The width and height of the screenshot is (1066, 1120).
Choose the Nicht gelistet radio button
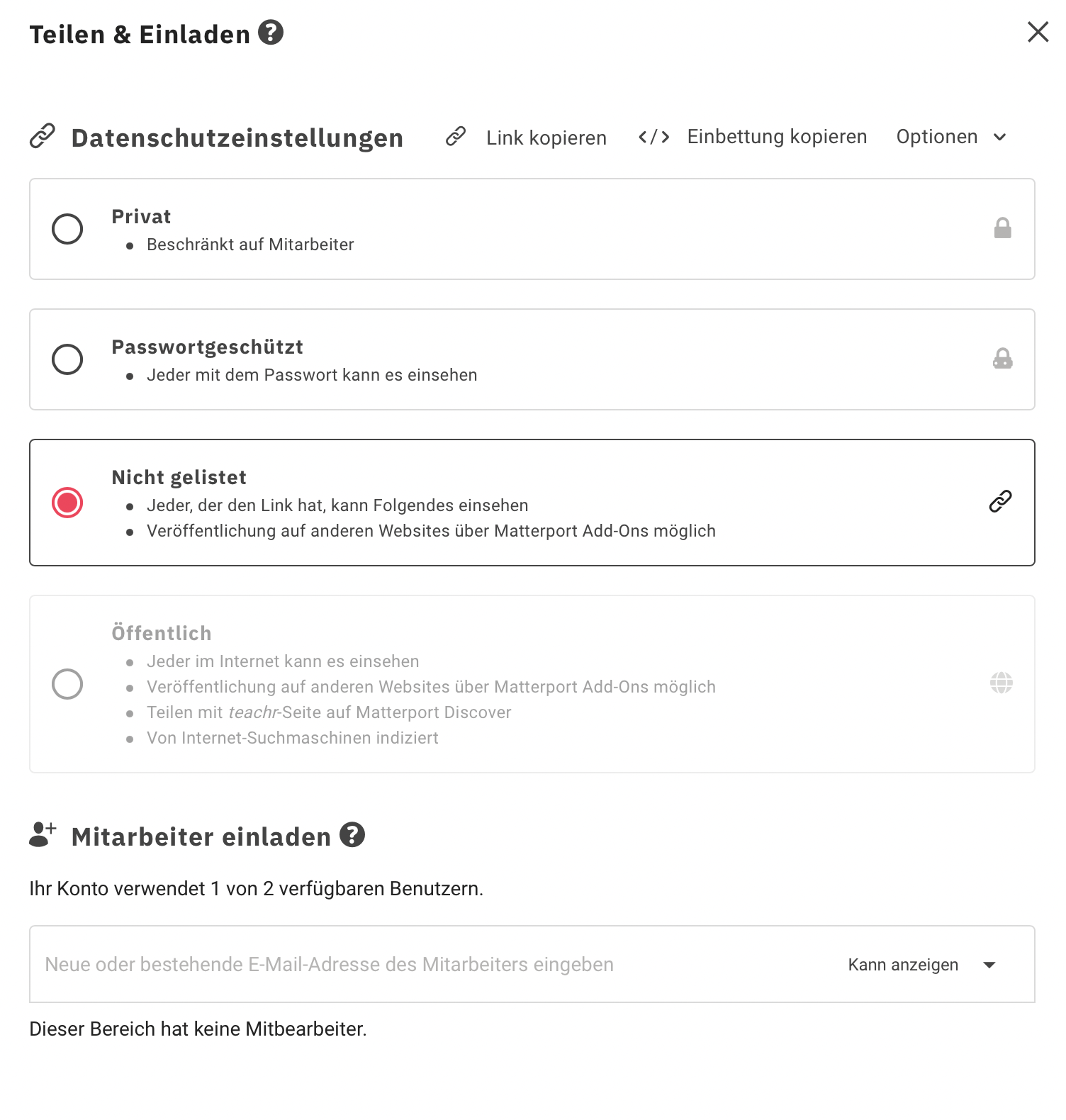[67, 503]
